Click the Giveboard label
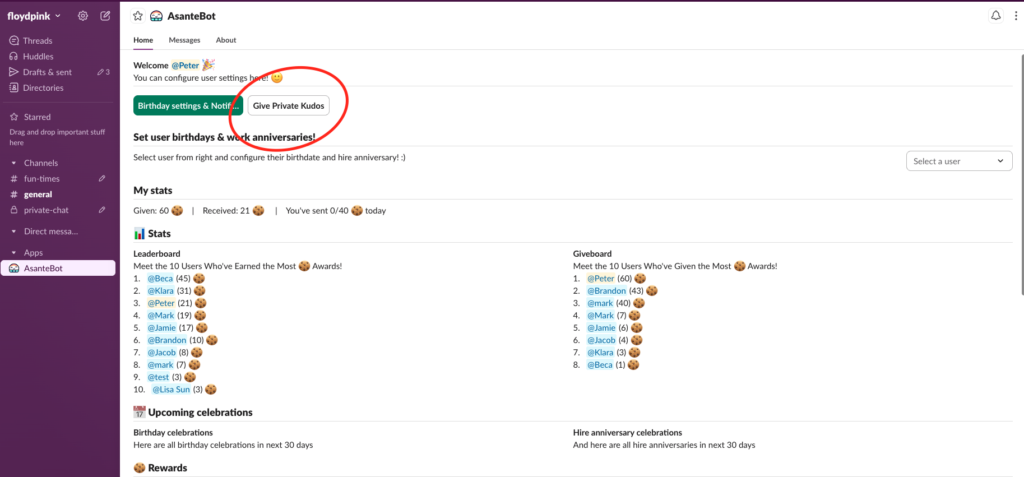Screen dimensions: 1024x477 [x=593, y=254]
